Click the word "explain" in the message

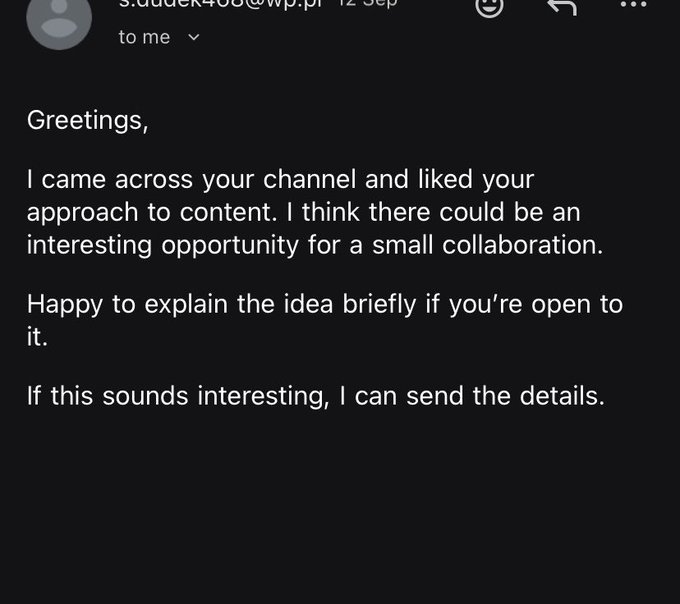[x=186, y=305]
